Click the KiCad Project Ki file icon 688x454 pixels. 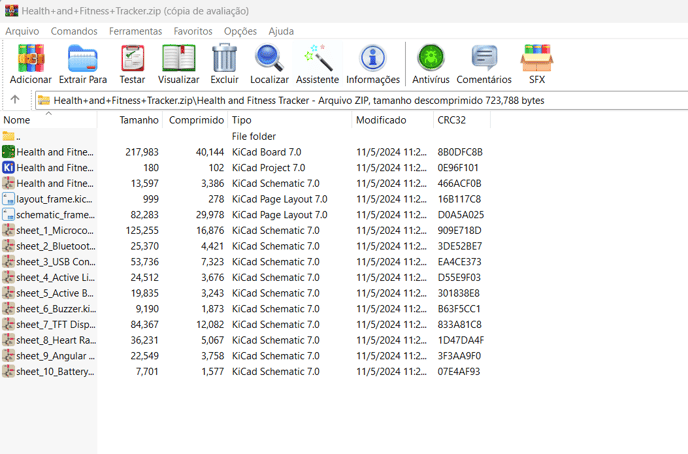pos(8,168)
